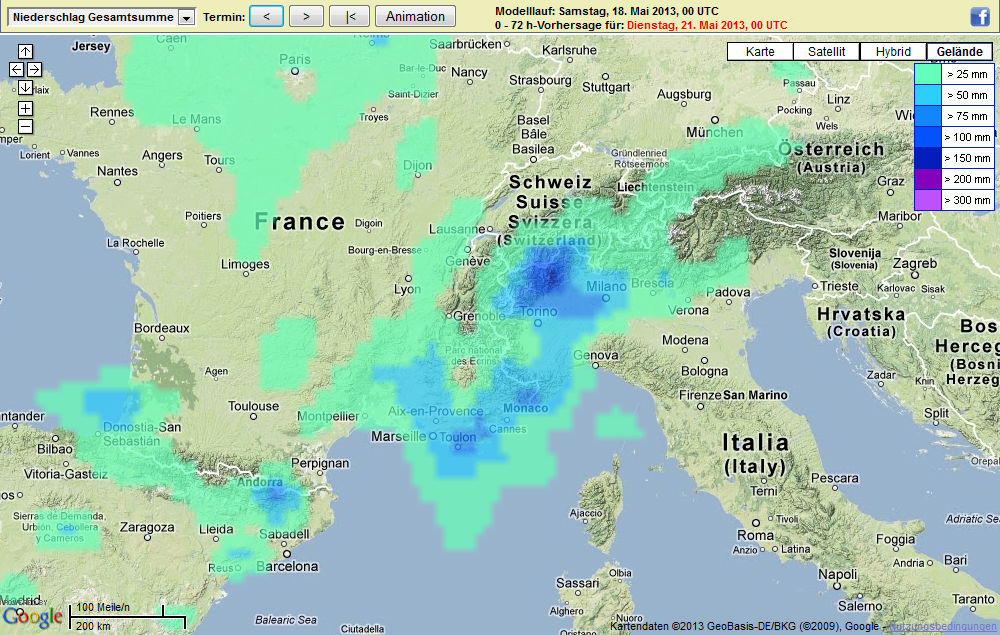The width and height of the screenshot is (1000, 635).
Task: Click the 'Termin:' label
Action: tap(224, 17)
